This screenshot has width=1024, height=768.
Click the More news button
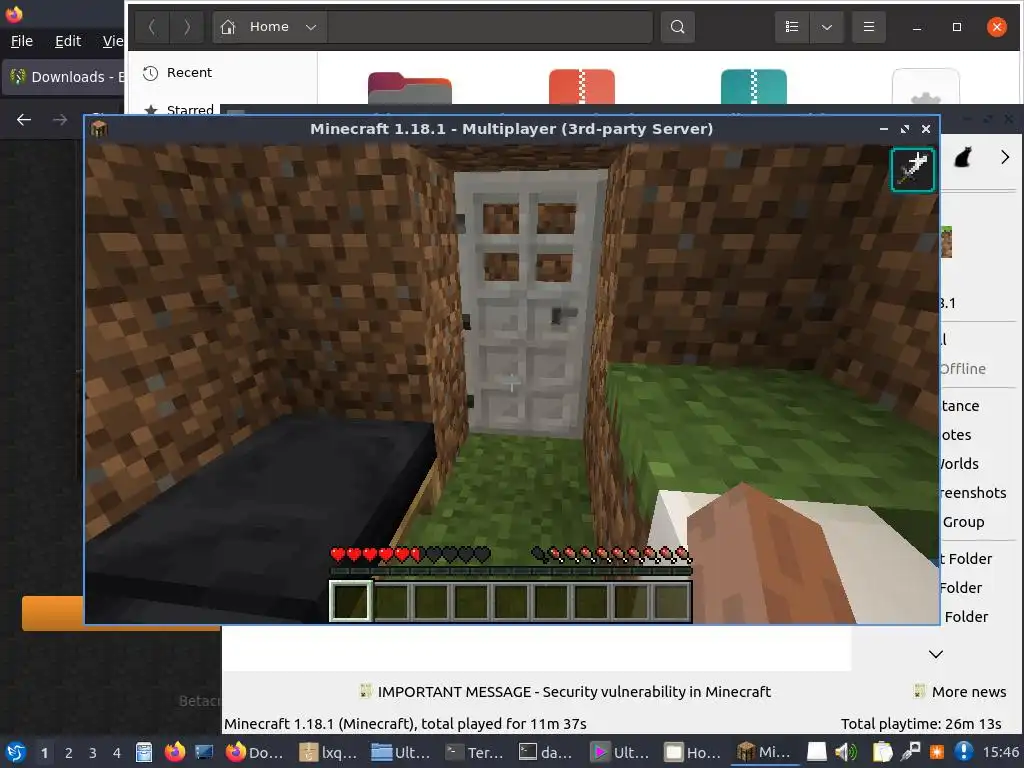pos(960,692)
